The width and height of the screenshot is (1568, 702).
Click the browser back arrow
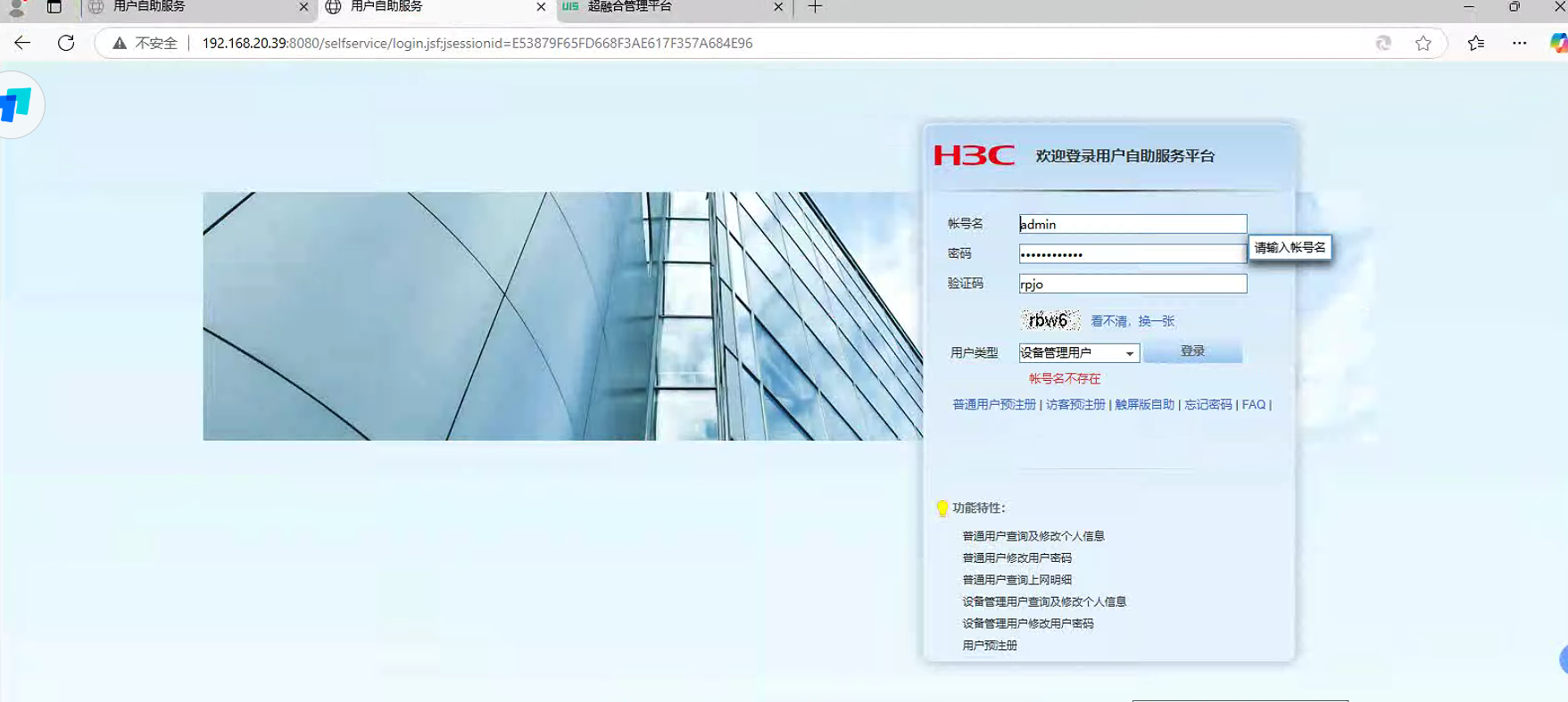[x=22, y=43]
